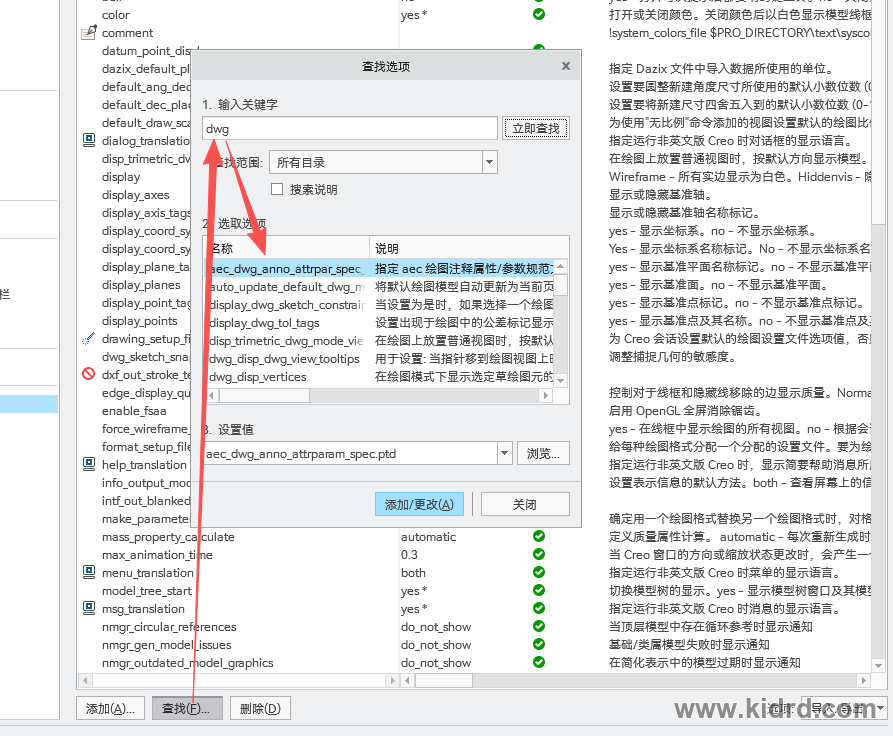Select dwg_disp_vertices result row

point(379,377)
